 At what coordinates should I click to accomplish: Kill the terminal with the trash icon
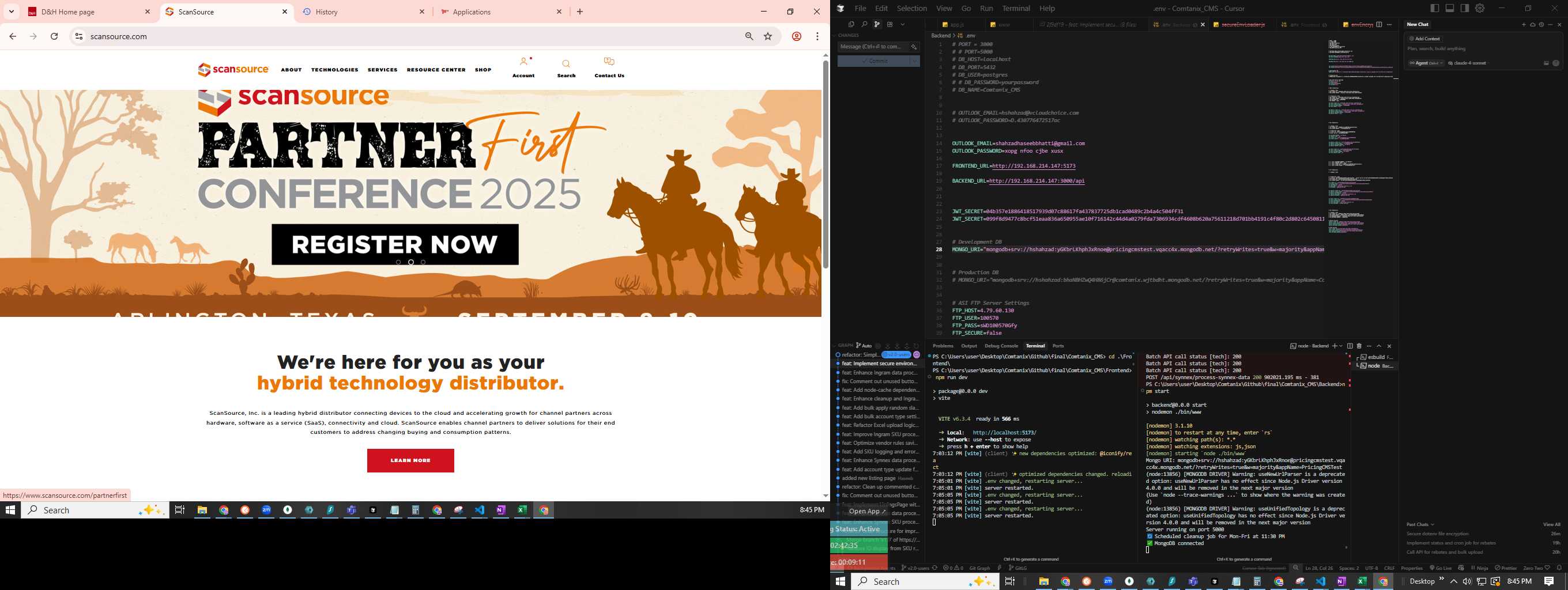coord(1359,346)
